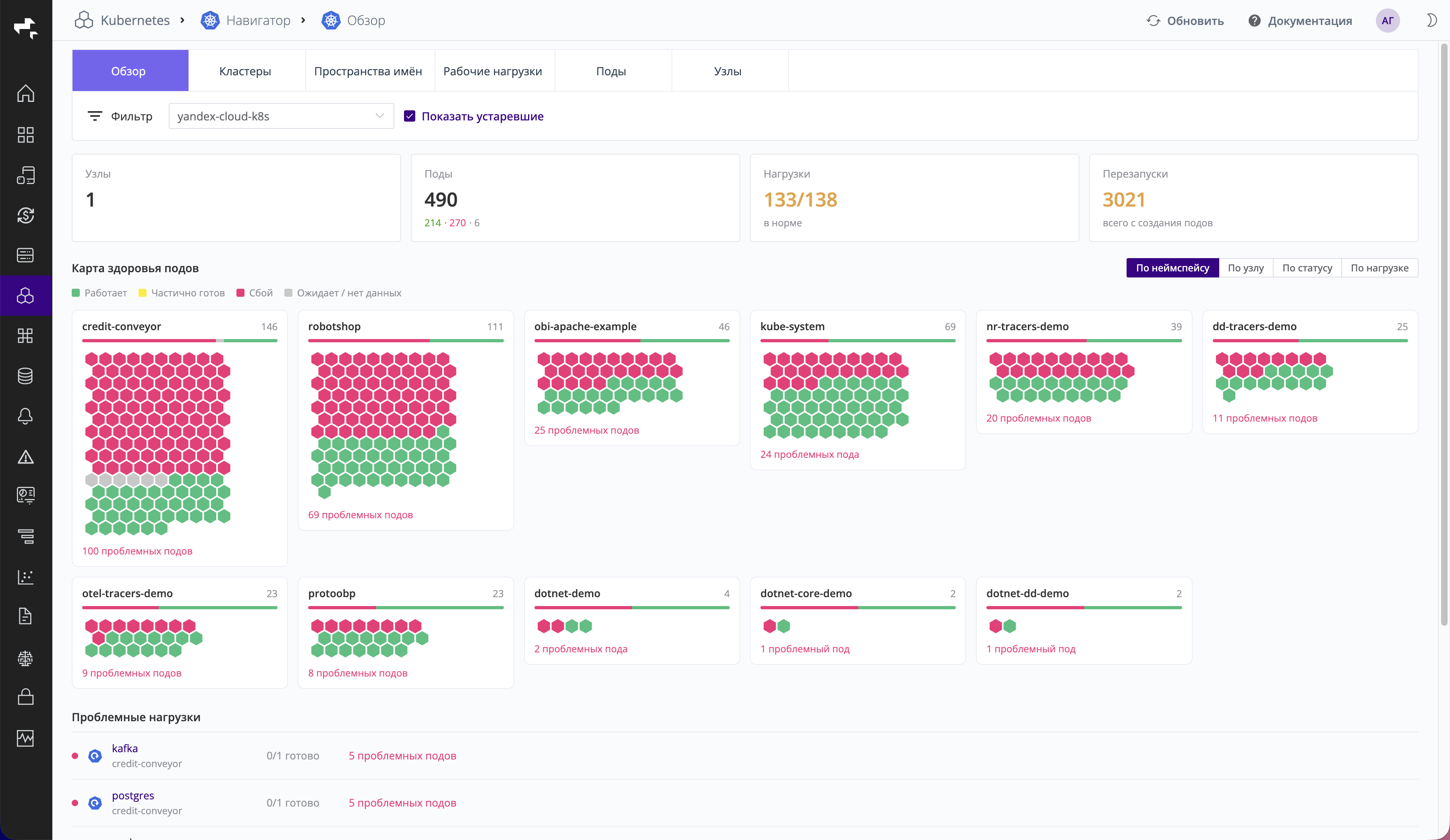The width and height of the screenshot is (1450, 840).
Task: Open the four-squares dashboards icon in sidebar
Action: (25, 134)
